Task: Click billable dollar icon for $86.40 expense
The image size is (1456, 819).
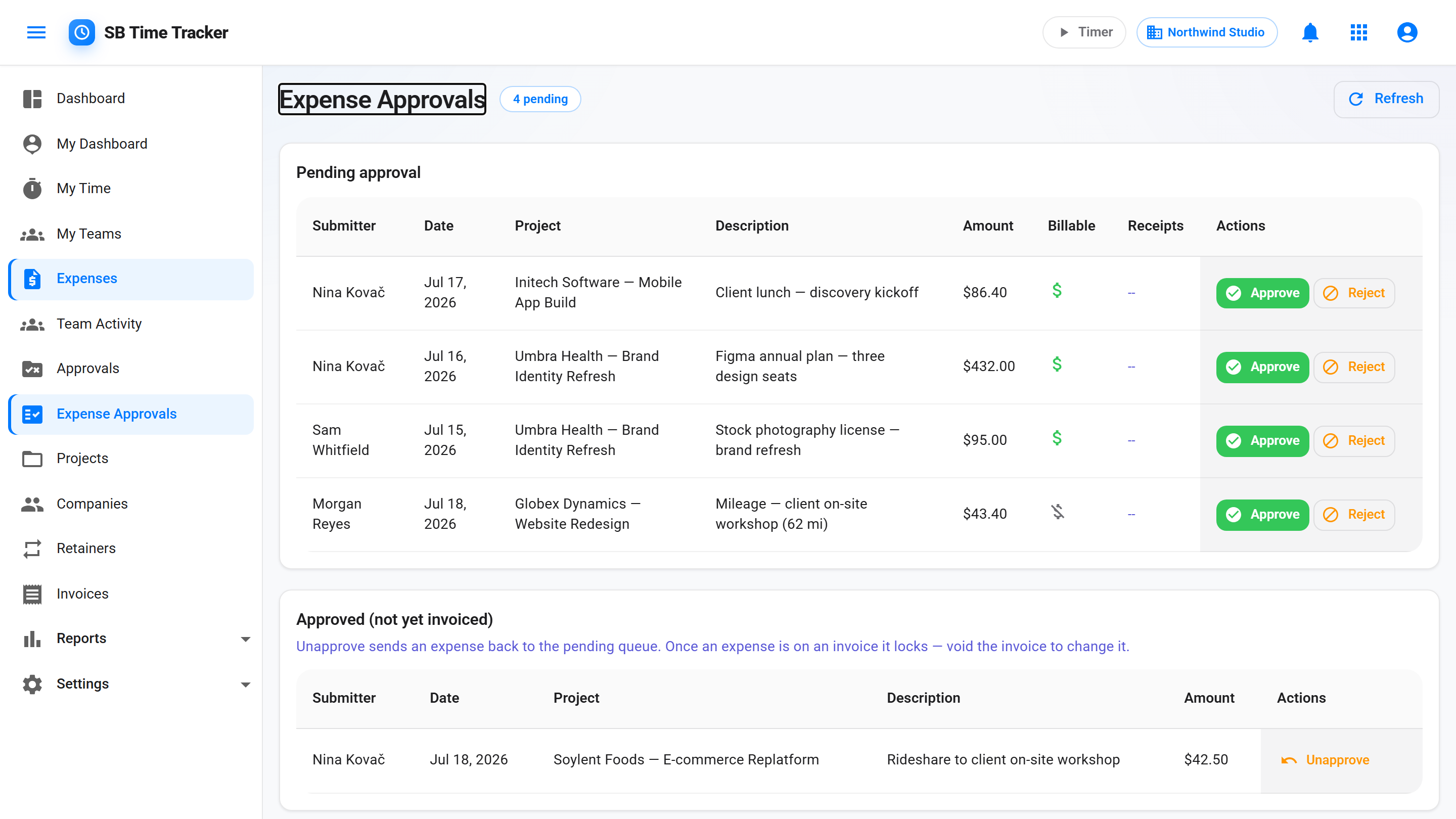Action: coord(1057,291)
